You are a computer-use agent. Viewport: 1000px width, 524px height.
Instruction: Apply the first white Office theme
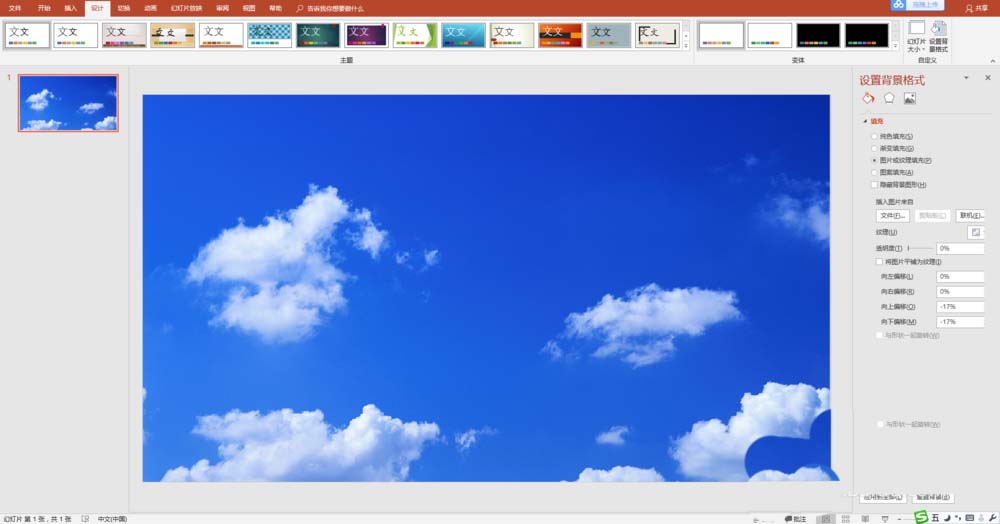pyautogui.click(x=27, y=35)
